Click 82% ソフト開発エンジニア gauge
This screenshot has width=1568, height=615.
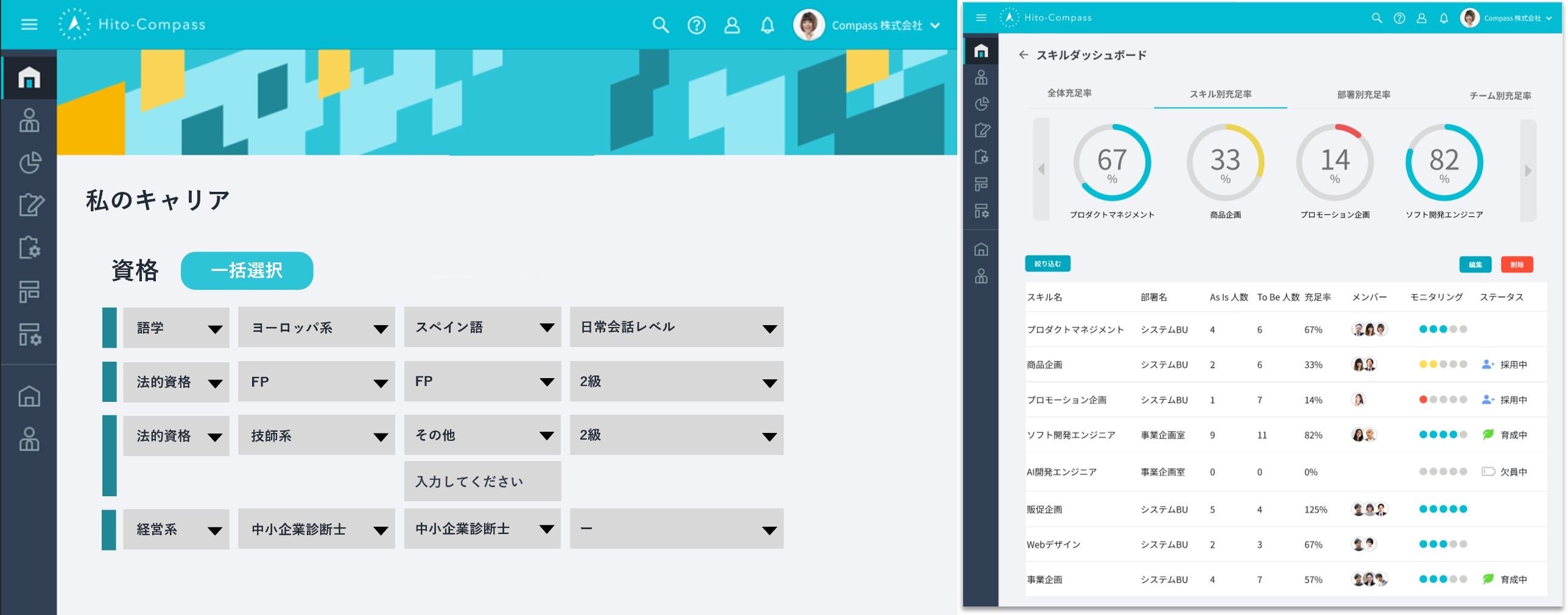point(1444,163)
